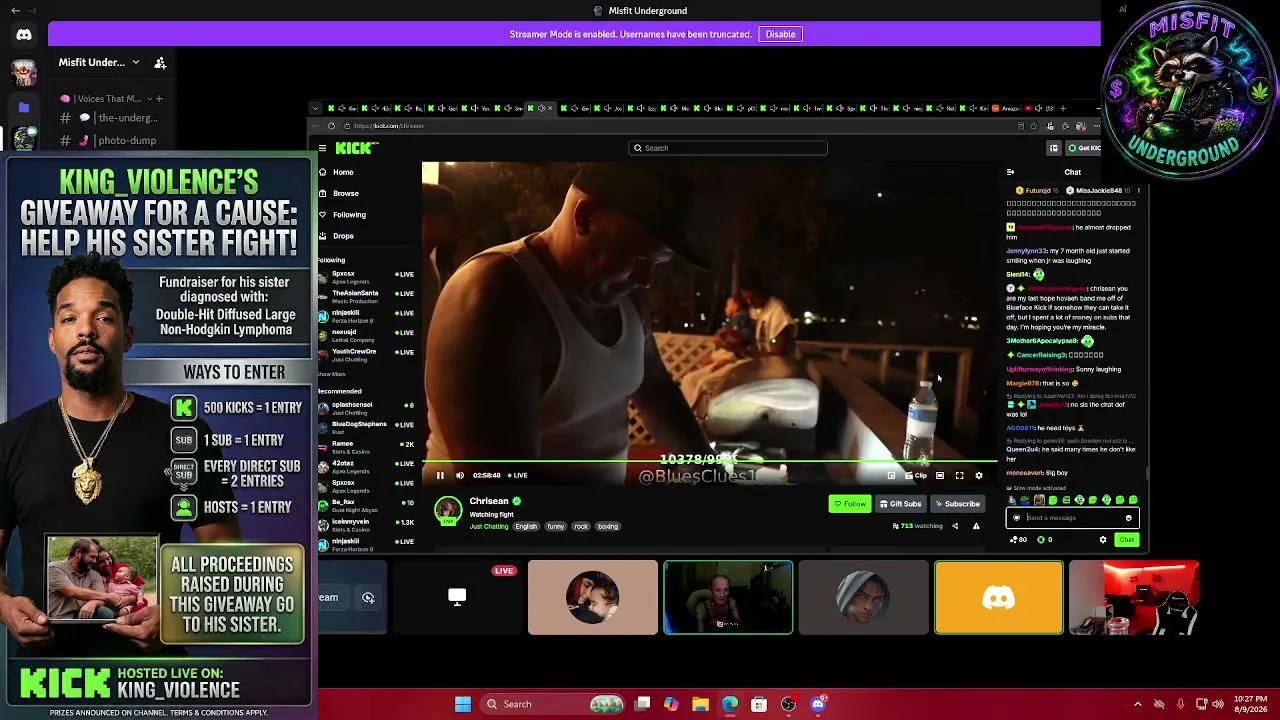Open chat settings gear below message box
The width and height of the screenshot is (1280, 720).
(x=1103, y=540)
